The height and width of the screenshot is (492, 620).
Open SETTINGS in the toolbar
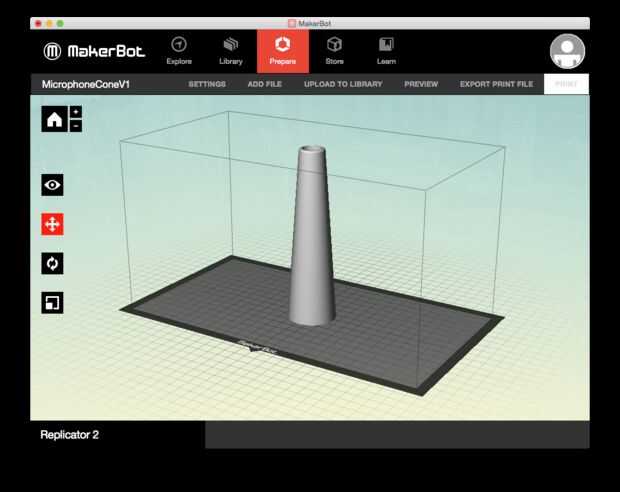click(x=207, y=84)
